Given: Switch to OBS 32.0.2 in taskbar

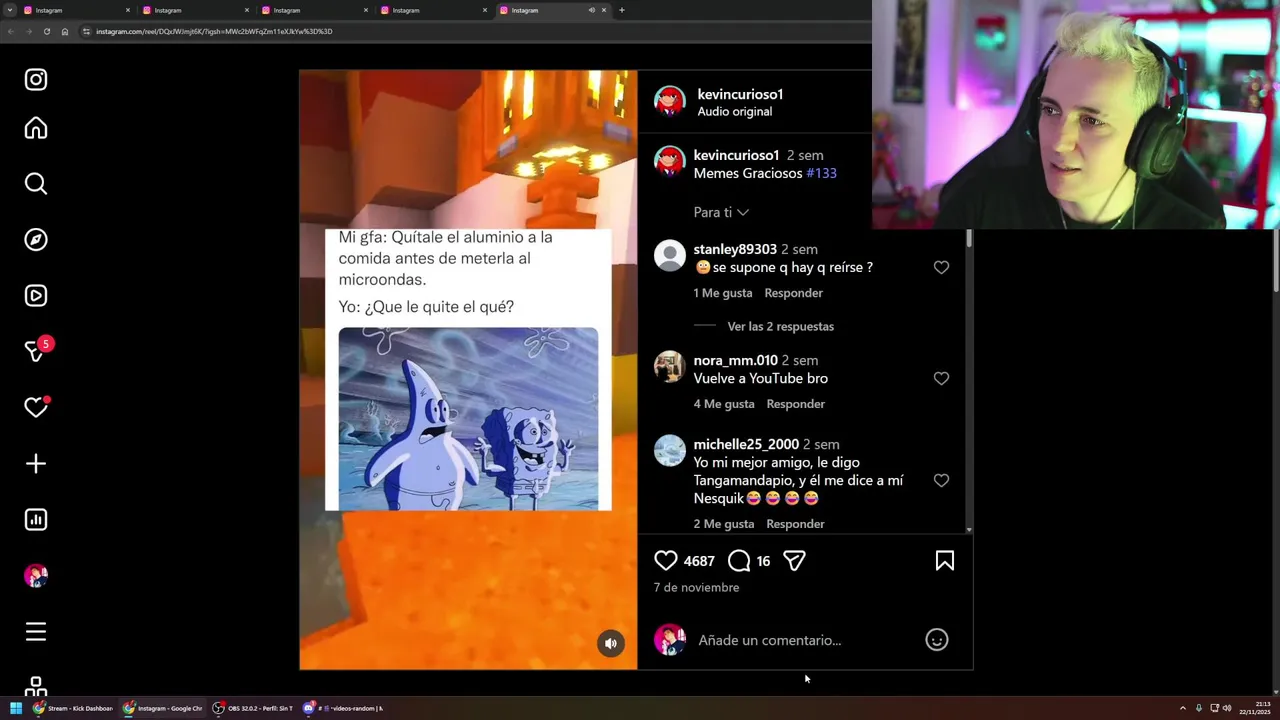Looking at the screenshot, I should pos(253,708).
